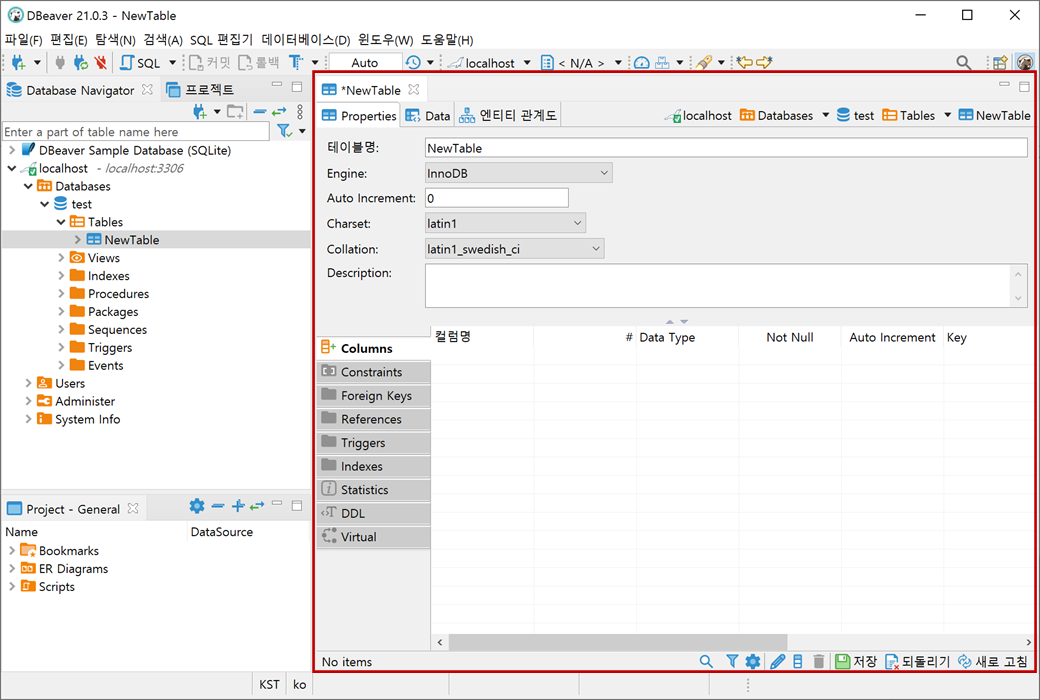Expand the NewTable tree node

click(x=78, y=240)
